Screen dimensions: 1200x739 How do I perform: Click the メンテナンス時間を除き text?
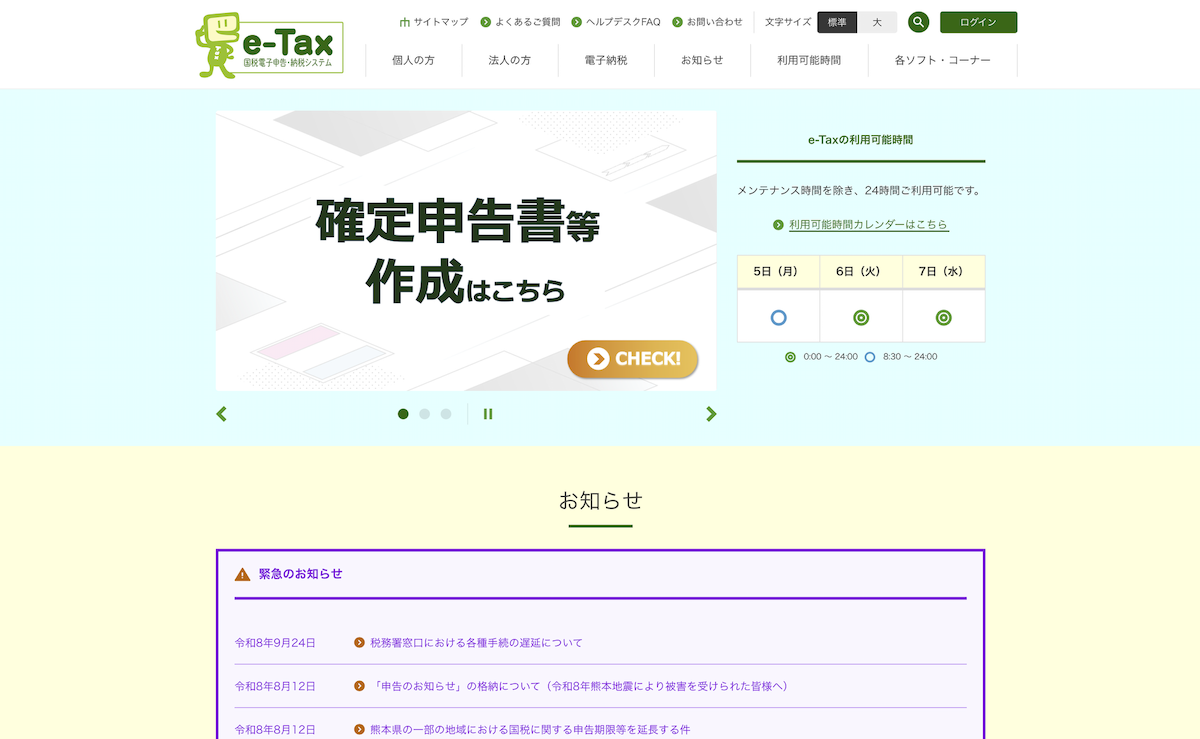pos(860,190)
